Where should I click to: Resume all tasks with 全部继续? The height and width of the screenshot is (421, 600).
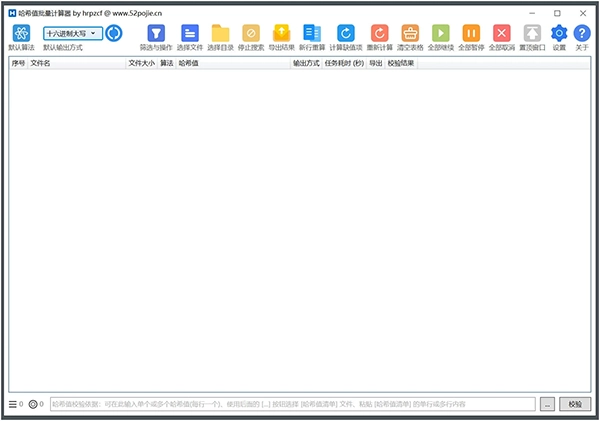(x=441, y=34)
